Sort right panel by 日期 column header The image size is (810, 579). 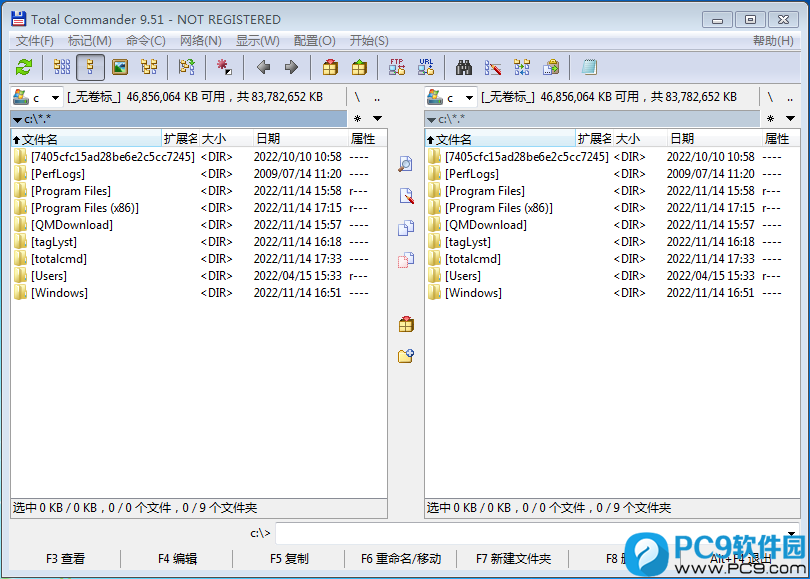[714, 138]
